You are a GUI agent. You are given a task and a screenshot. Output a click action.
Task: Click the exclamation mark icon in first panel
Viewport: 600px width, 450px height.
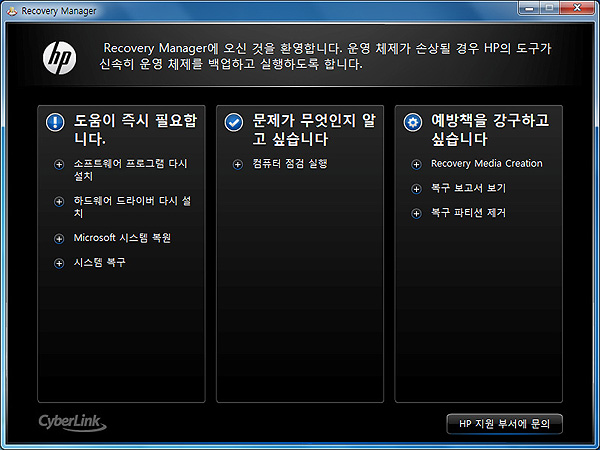pos(55,122)
